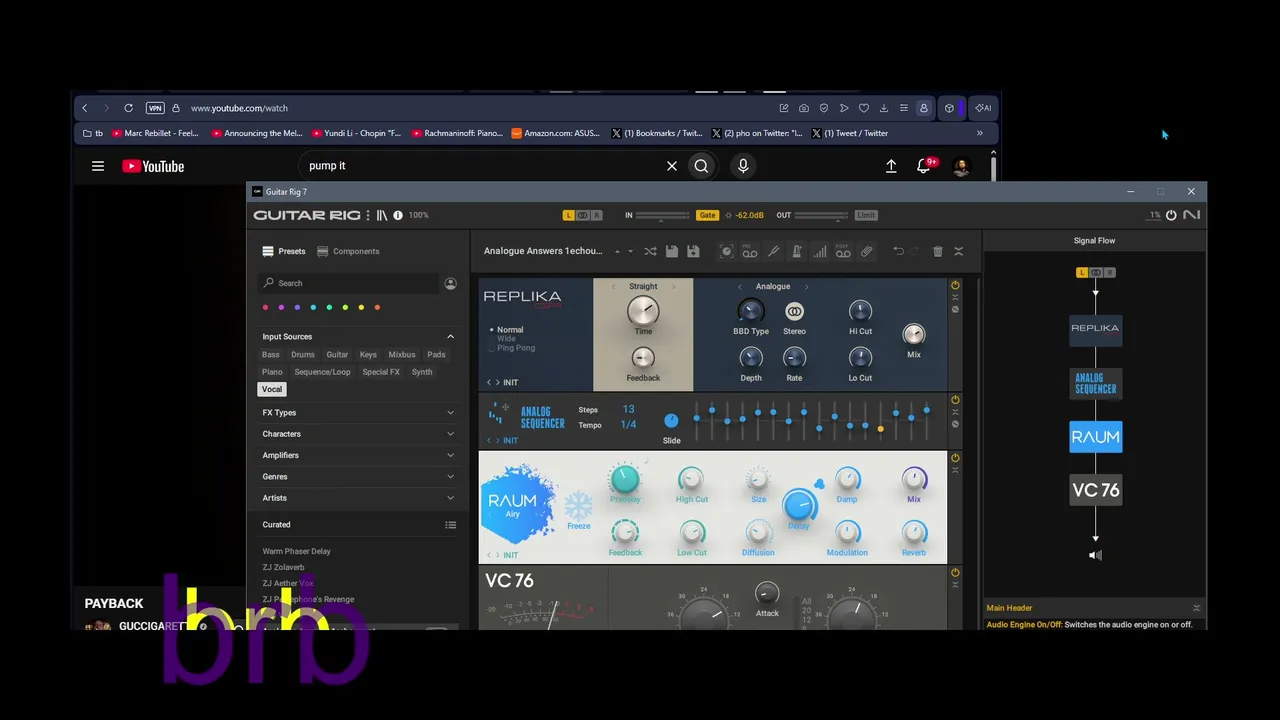Select the Synth input source tag

coord(422,372)
